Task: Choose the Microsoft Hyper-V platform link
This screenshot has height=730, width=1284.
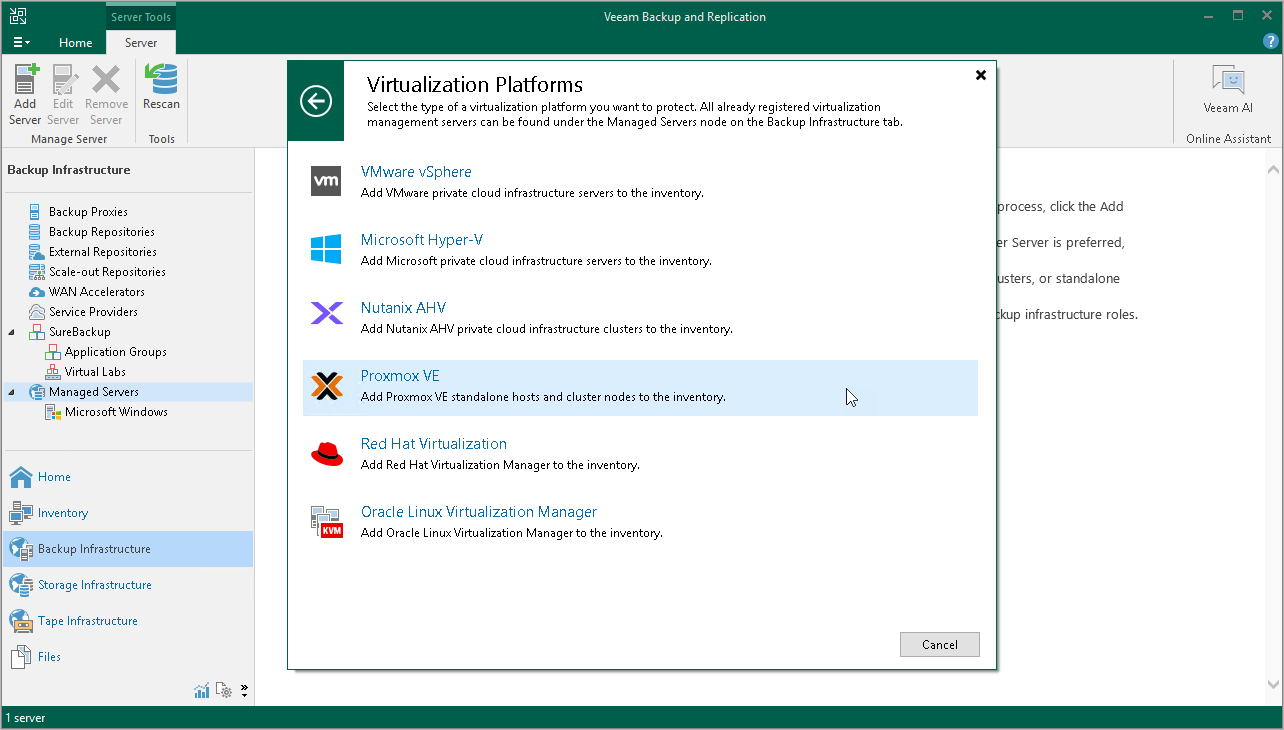Action: click(421, 240)
